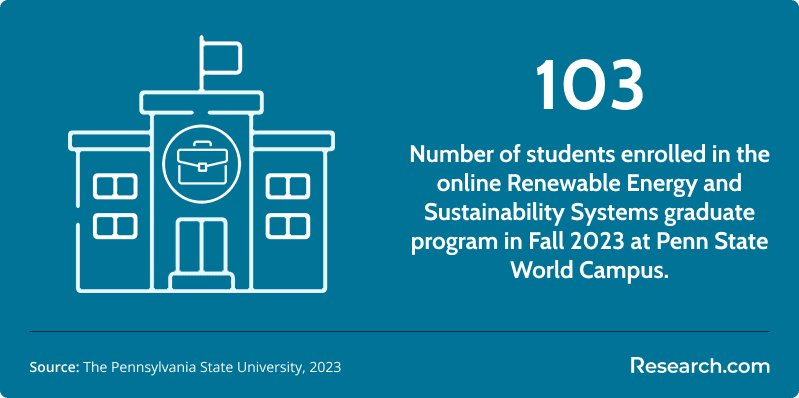The width and height of the screenshot is (799, 398).
Task: Click the text 'Sustainability Systems graduate'
Action: [590, 213]
